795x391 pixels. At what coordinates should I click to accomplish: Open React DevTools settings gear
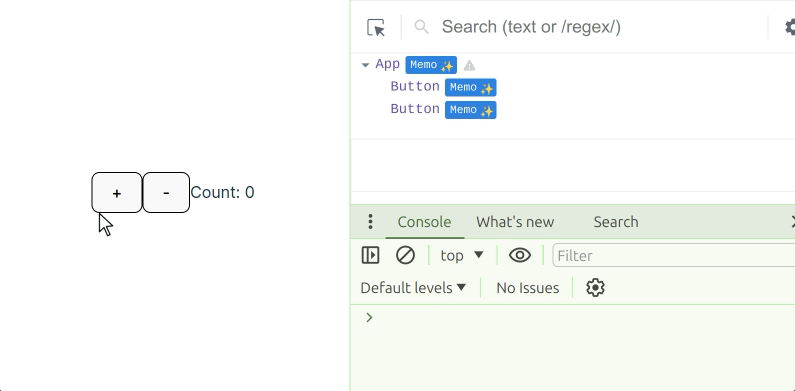pyautogui.click(x=790, y=27)
